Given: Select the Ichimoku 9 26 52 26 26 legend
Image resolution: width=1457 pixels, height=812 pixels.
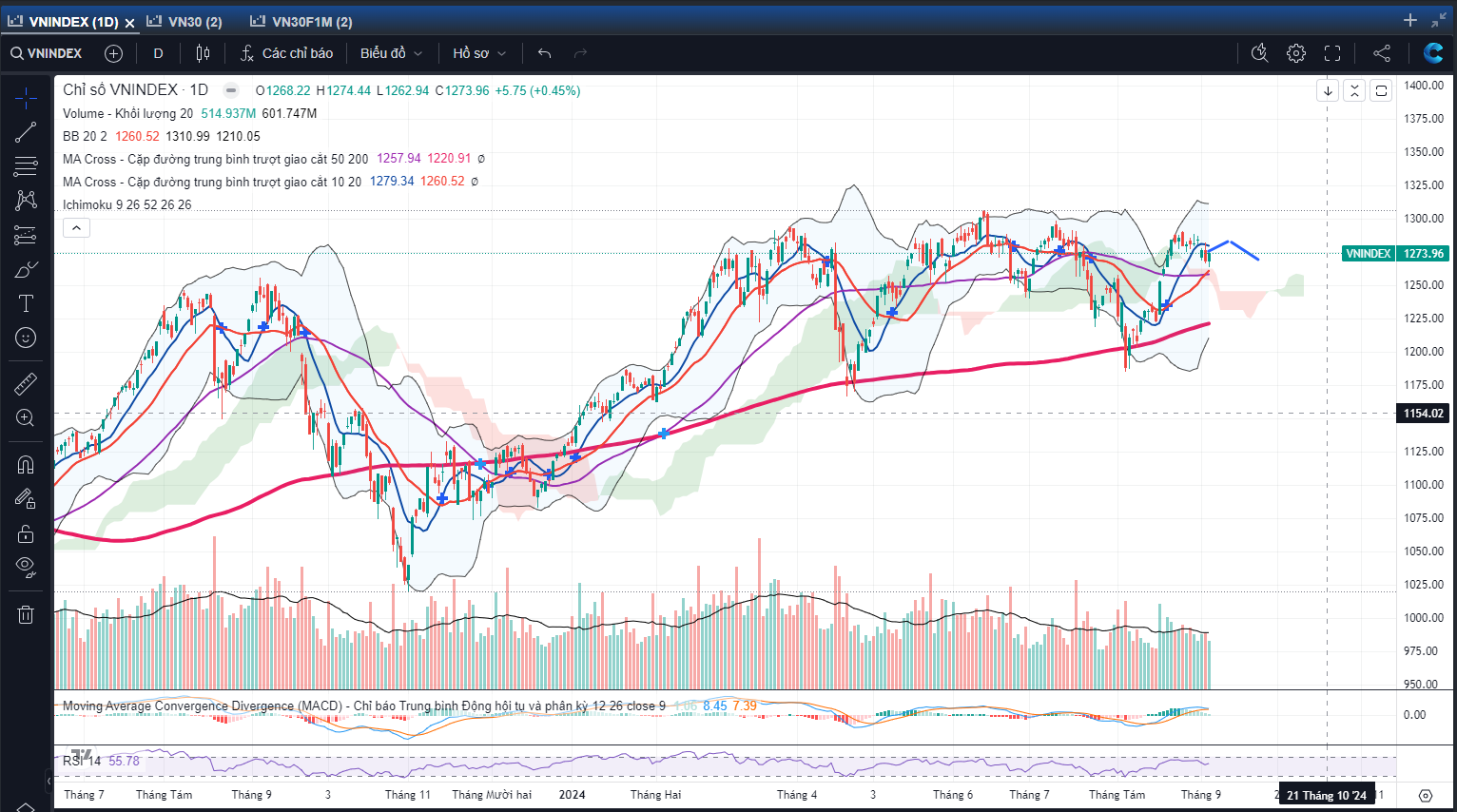Looking at the screenshot, I should coord(126,204).
